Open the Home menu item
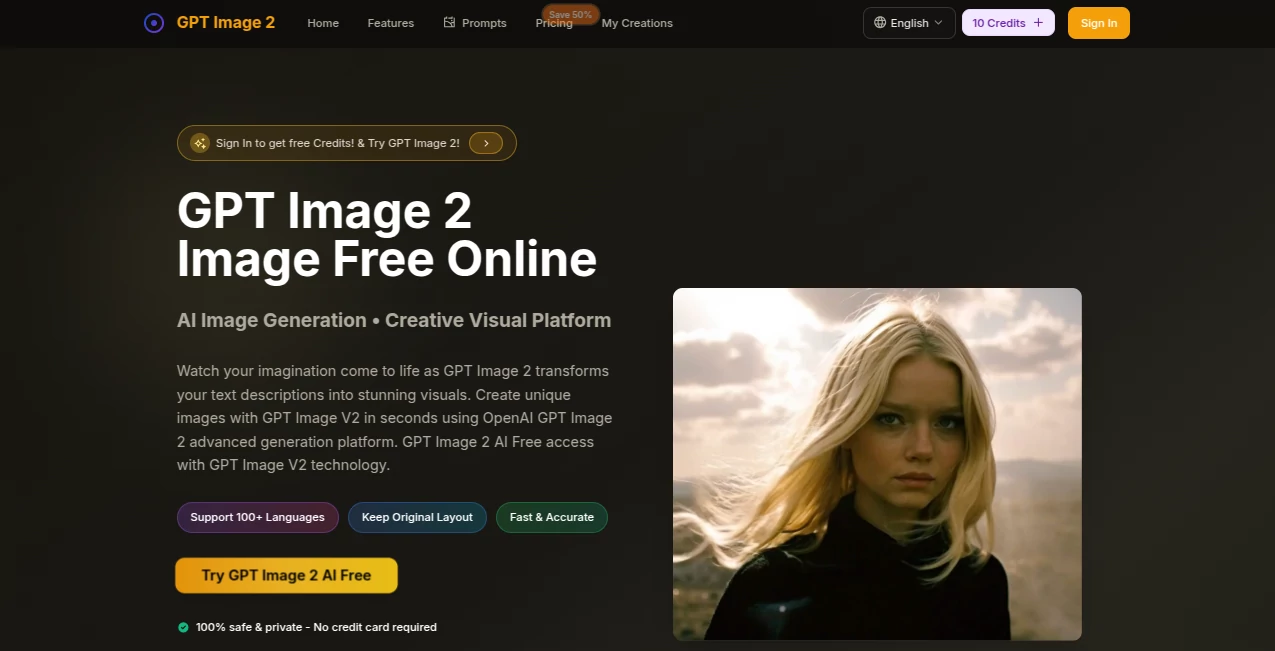The width and height of the screenshot is (1275, 651). 322,22
